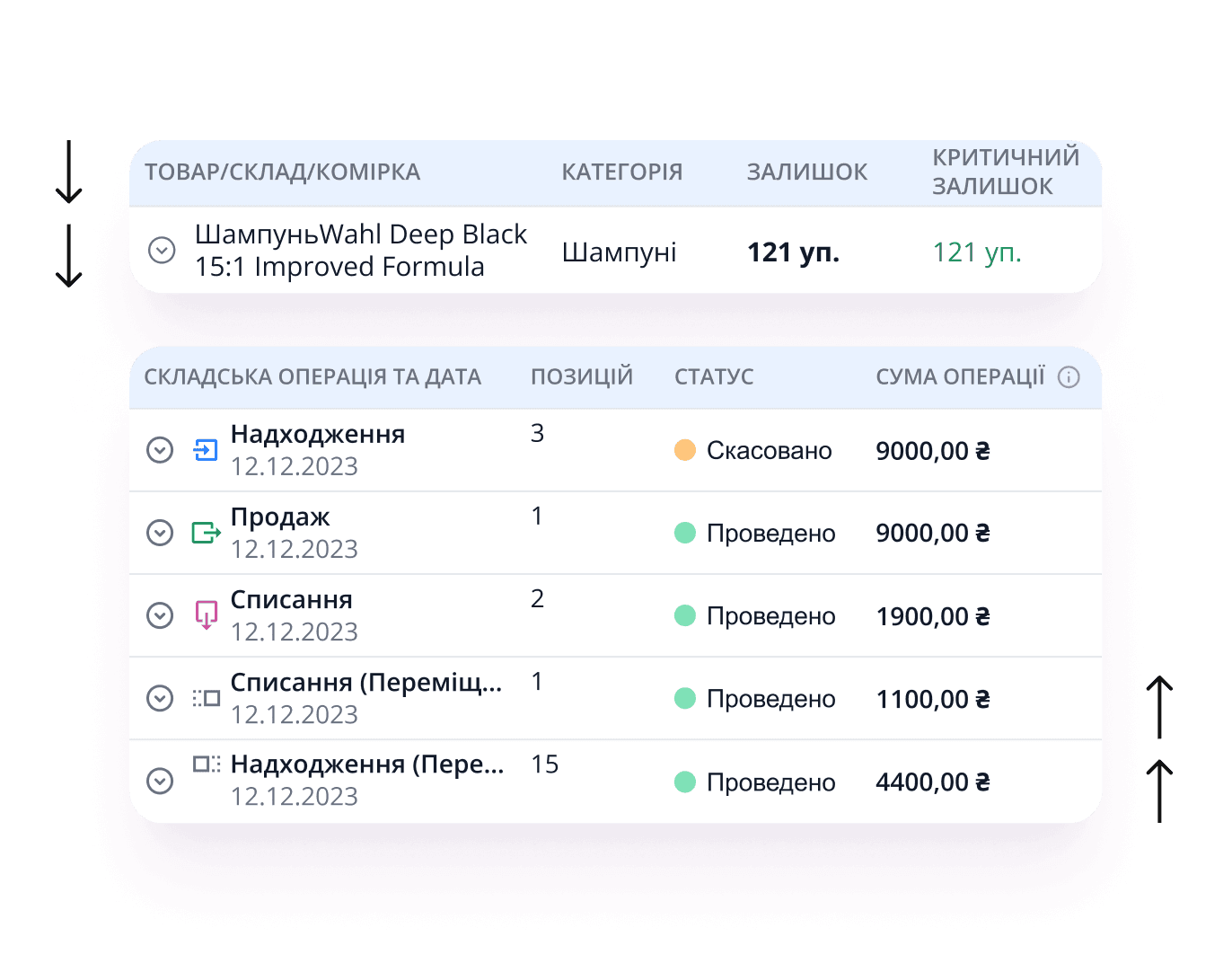Expand the ШампуньWahl Deep Black product row
The height and width of the screenshot is (963, 1232).
tap(162, 250)
